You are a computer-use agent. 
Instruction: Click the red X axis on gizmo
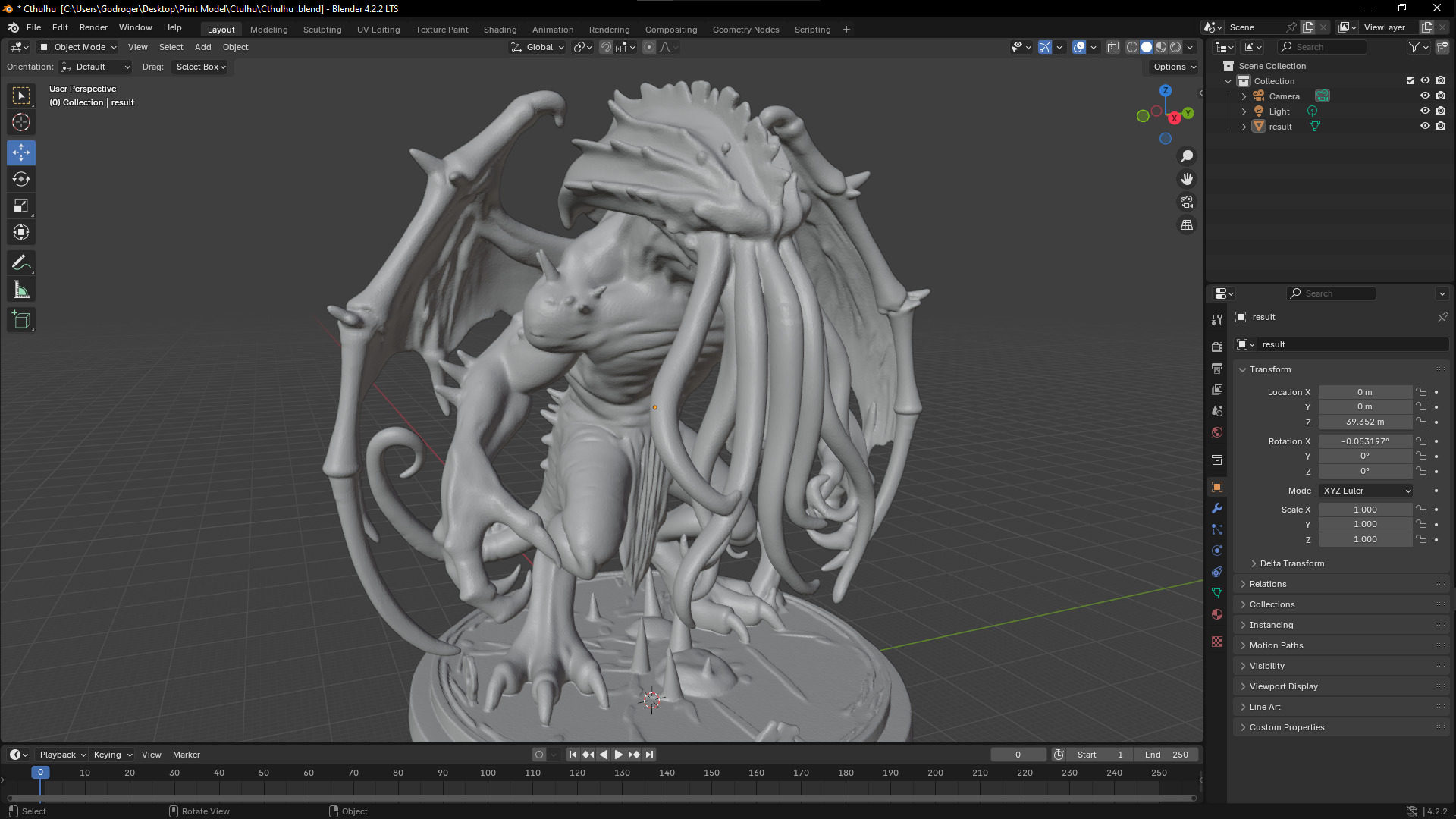(1174, 118)
